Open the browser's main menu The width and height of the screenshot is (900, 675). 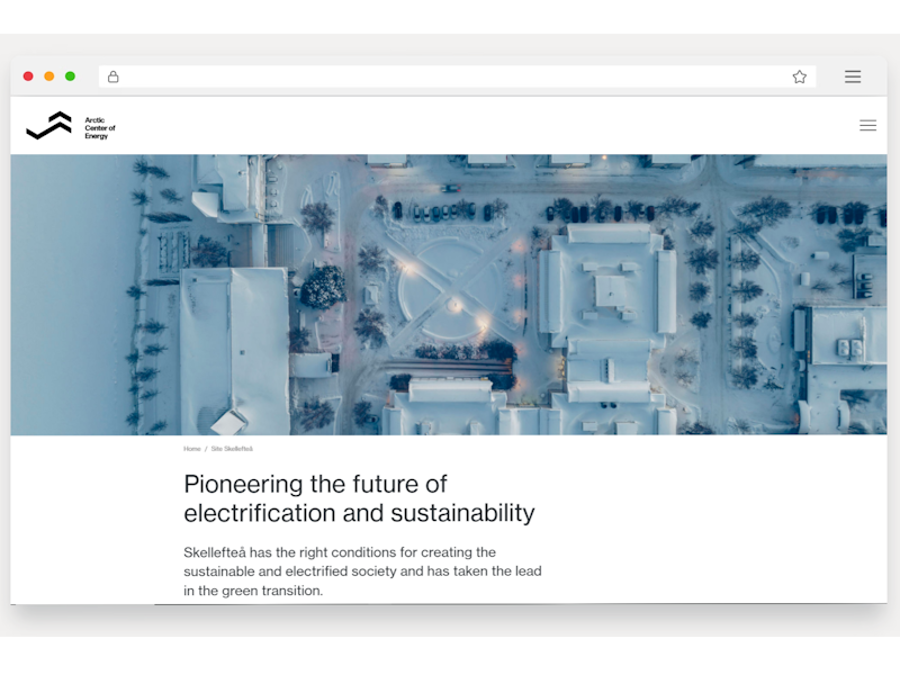(852, 77)
